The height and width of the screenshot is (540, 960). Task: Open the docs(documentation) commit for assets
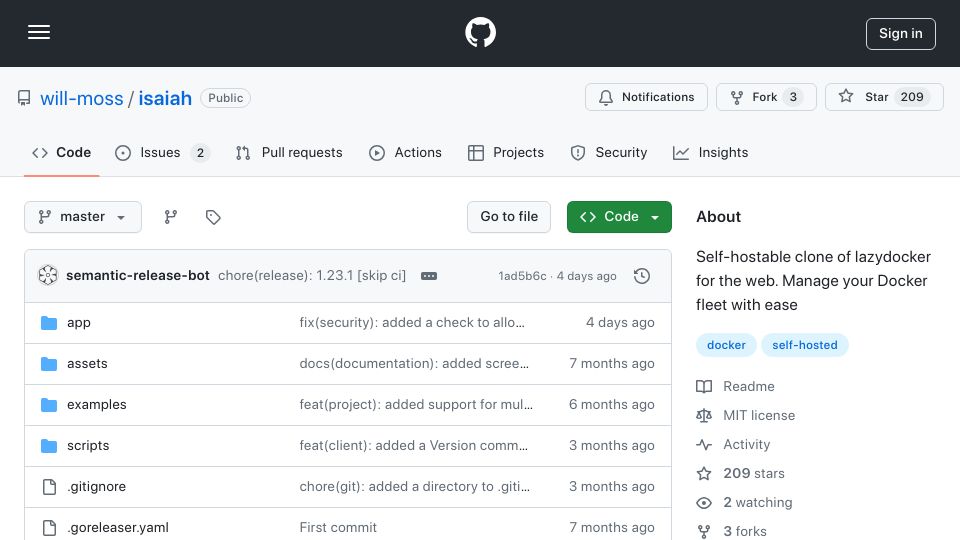(414, 364)
